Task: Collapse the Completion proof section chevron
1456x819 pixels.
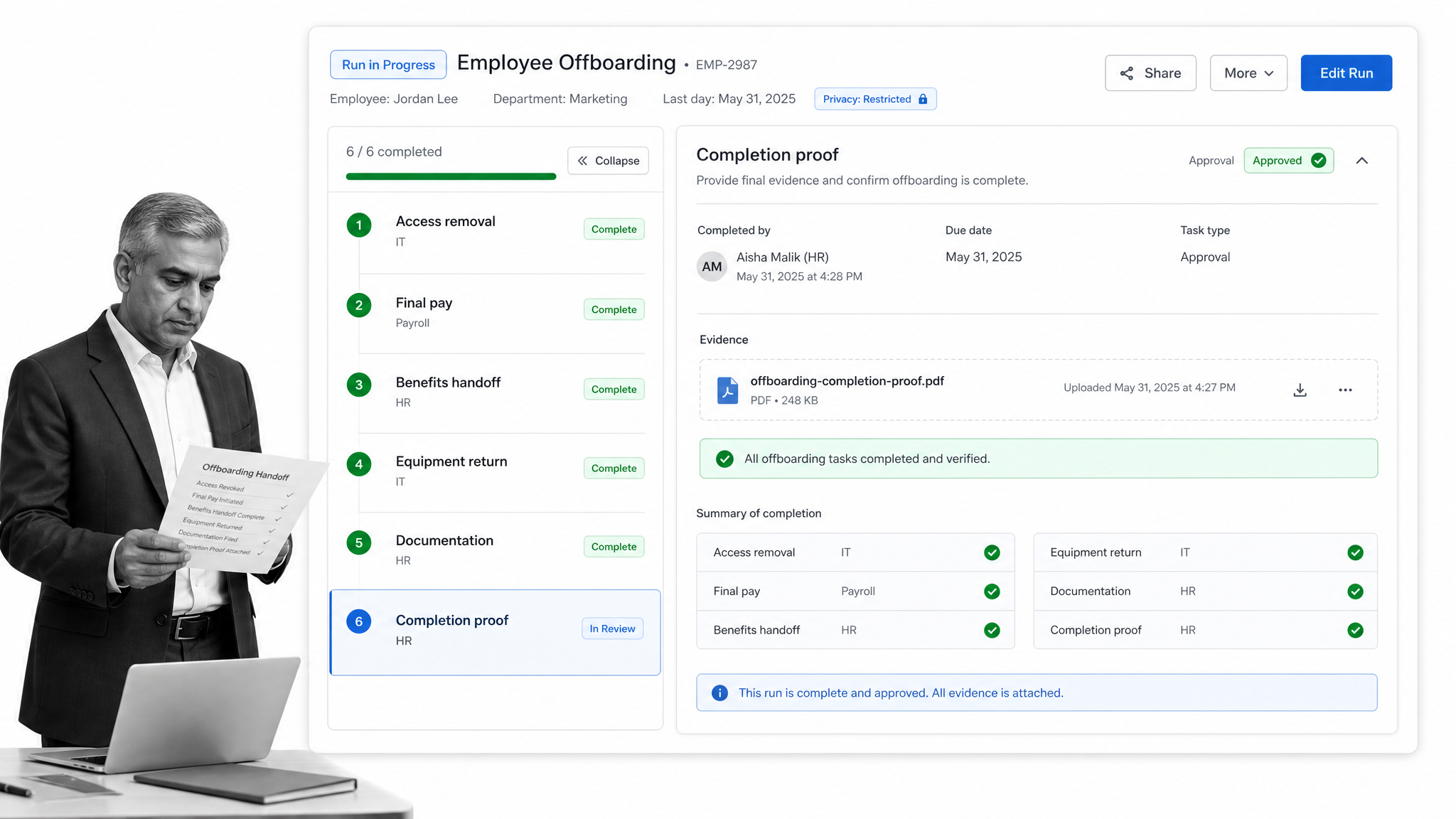Action: point(1362,161)
